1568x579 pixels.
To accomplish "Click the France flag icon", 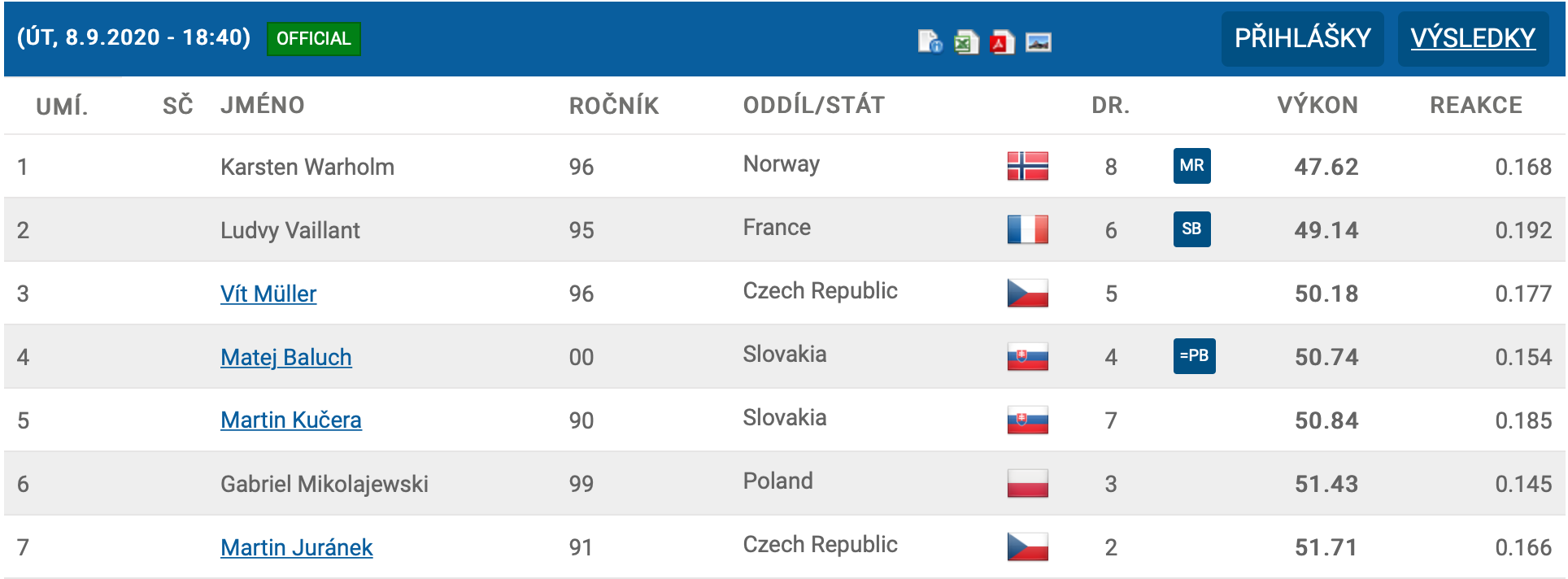I will click(1028, 229).
